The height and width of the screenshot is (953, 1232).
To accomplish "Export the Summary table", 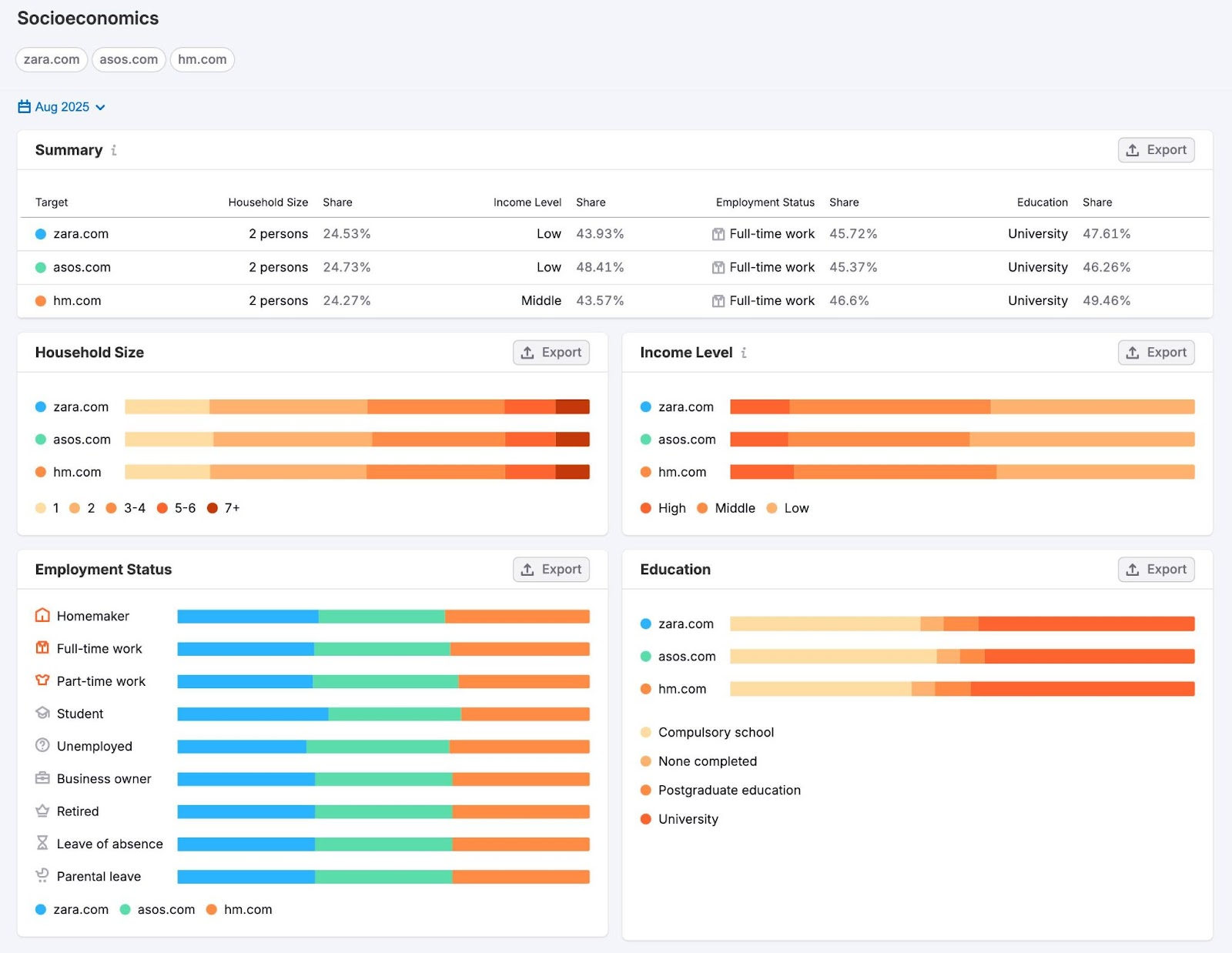I will click(x=1156, y=150).
